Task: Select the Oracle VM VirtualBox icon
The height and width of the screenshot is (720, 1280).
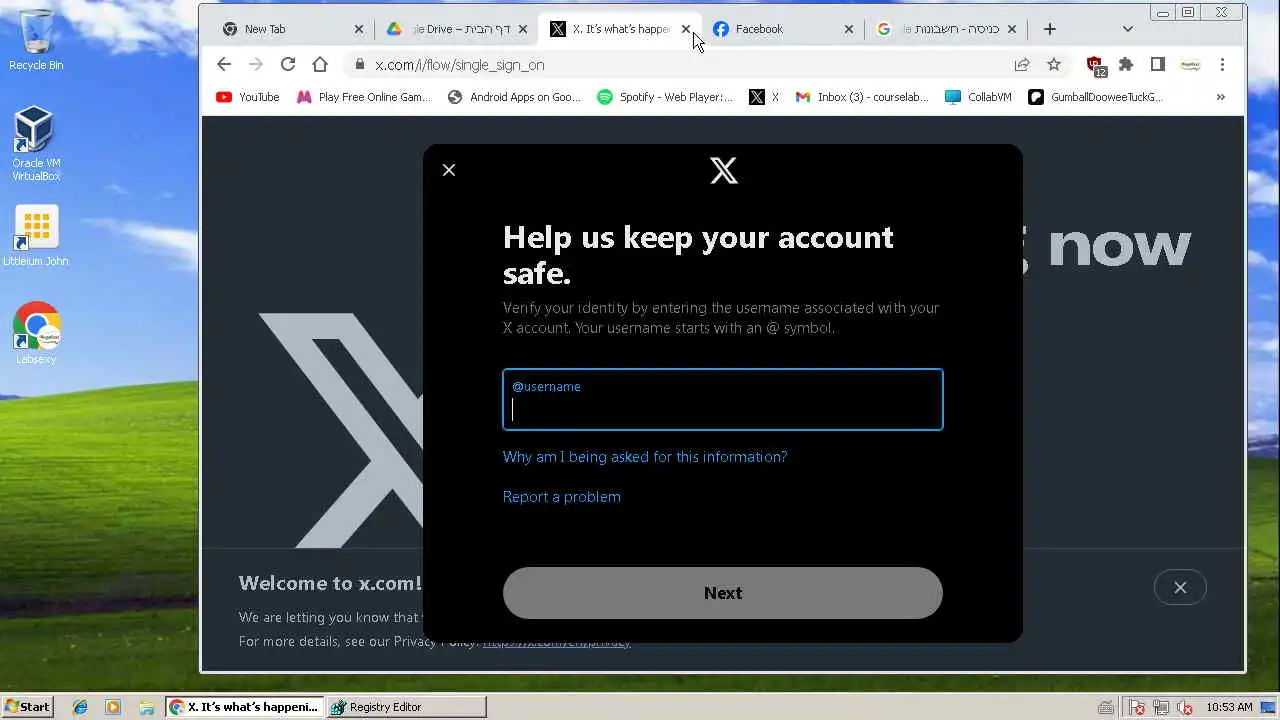Action: click(36, 144)
